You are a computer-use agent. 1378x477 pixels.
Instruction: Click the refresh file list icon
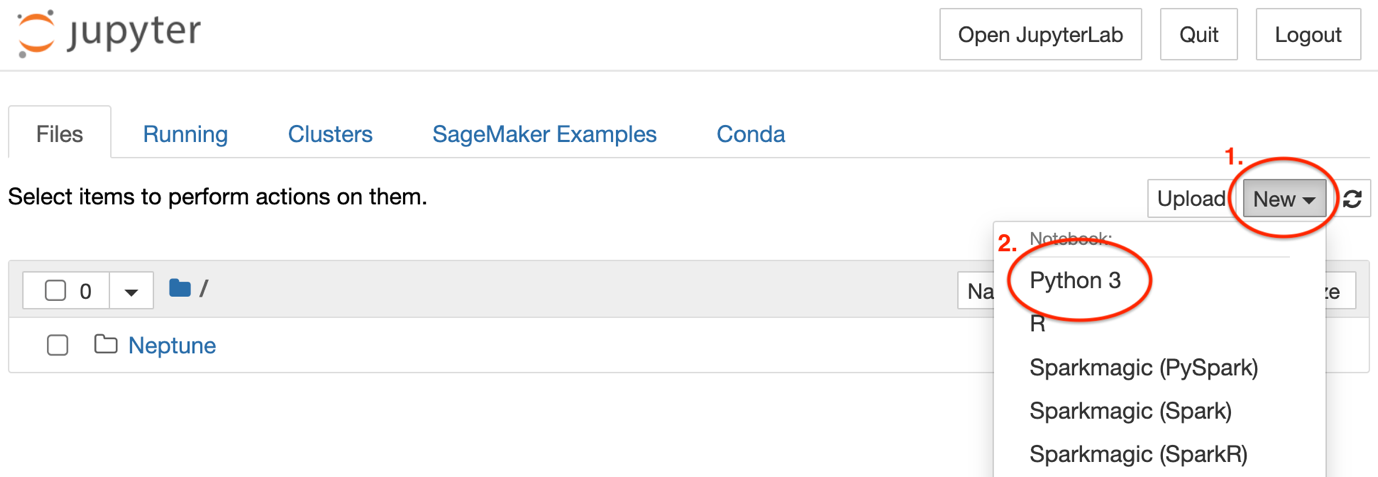coord(1352,199)
